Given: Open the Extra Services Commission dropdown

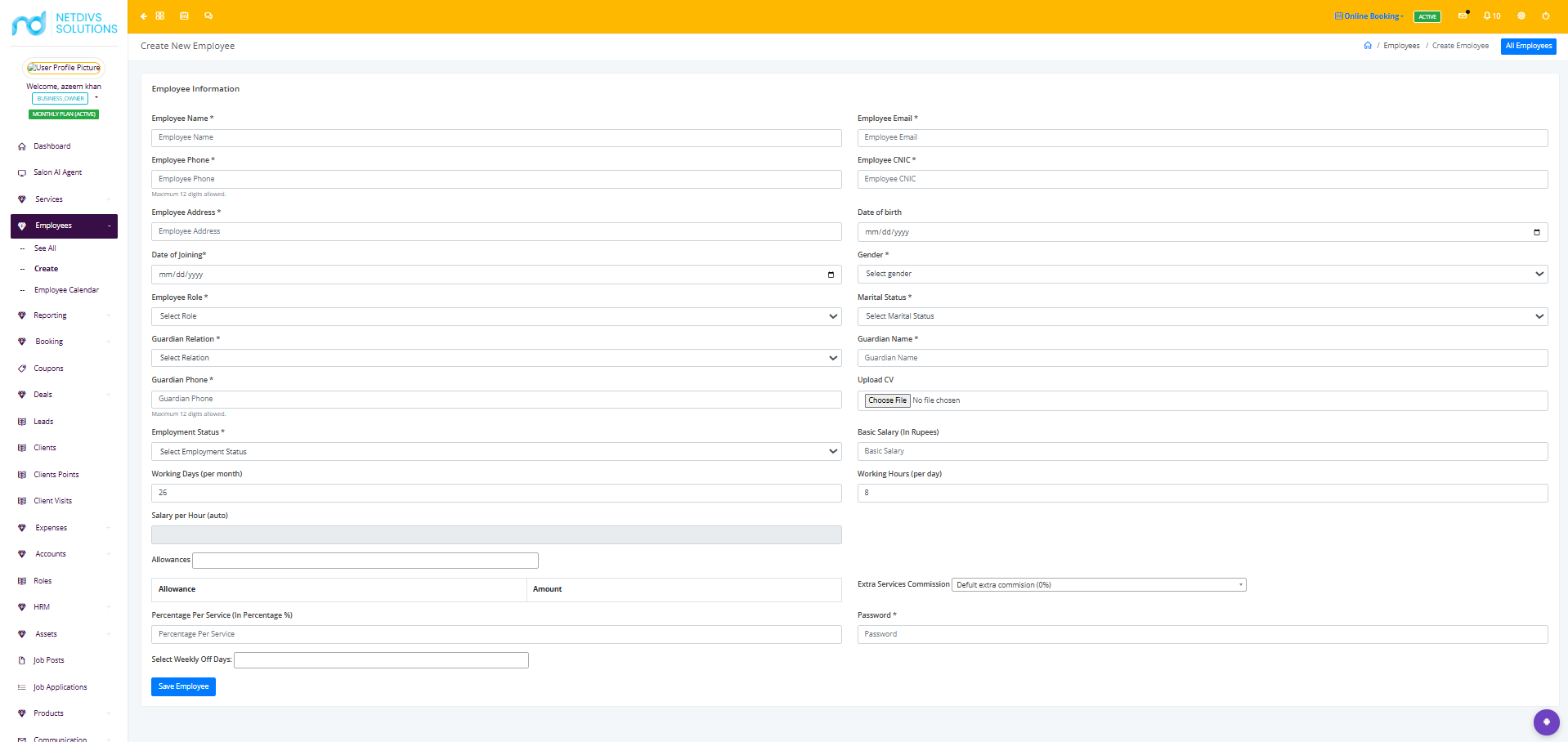Looking at the screenshot, I should point(1099,585).
